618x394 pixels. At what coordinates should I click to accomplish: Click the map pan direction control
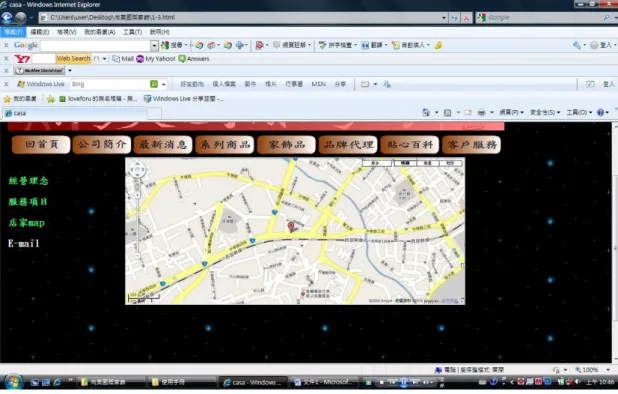point(137,170)
